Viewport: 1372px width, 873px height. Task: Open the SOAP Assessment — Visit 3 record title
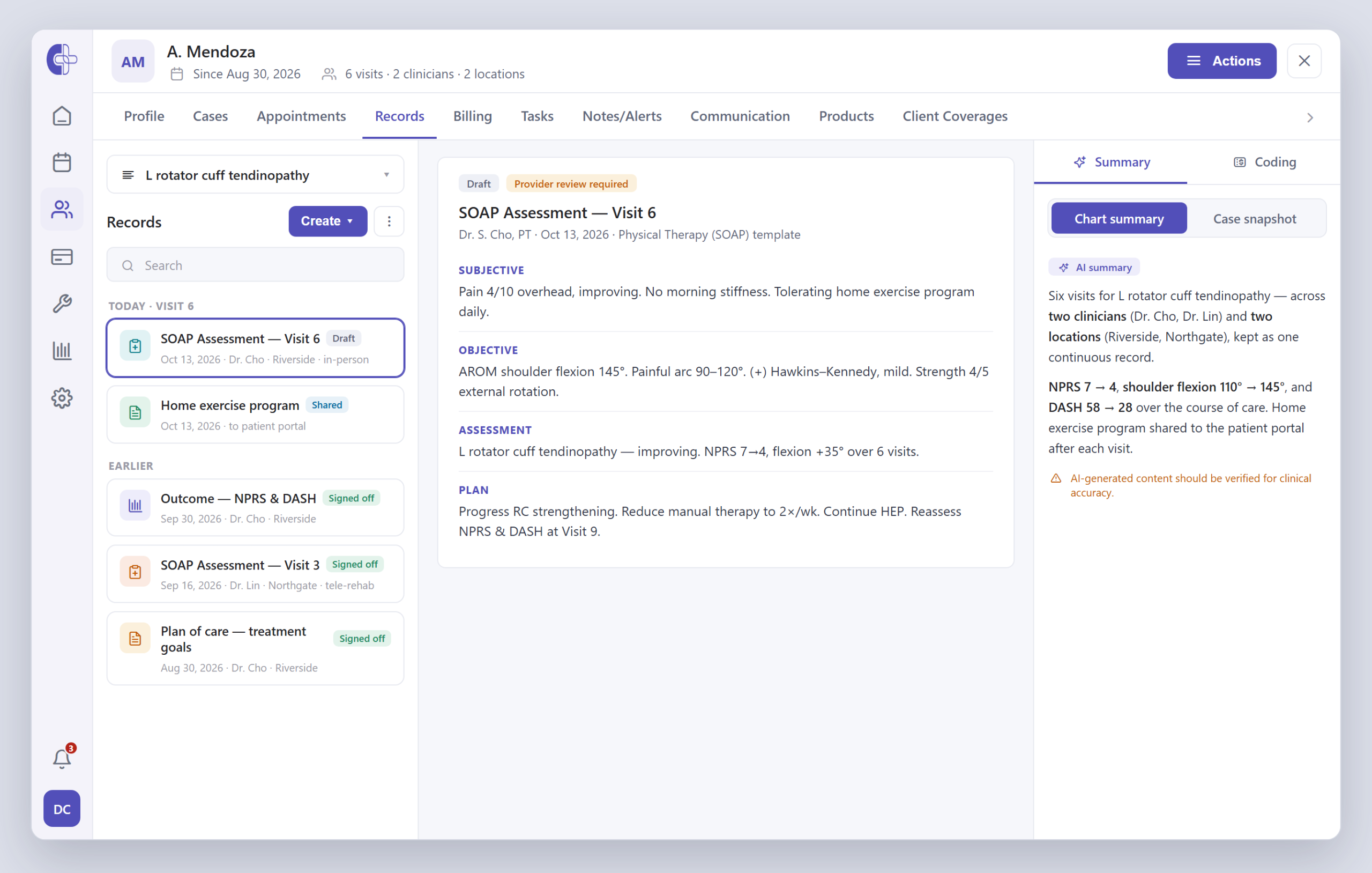pyautogui.click(x=240, y=565)
